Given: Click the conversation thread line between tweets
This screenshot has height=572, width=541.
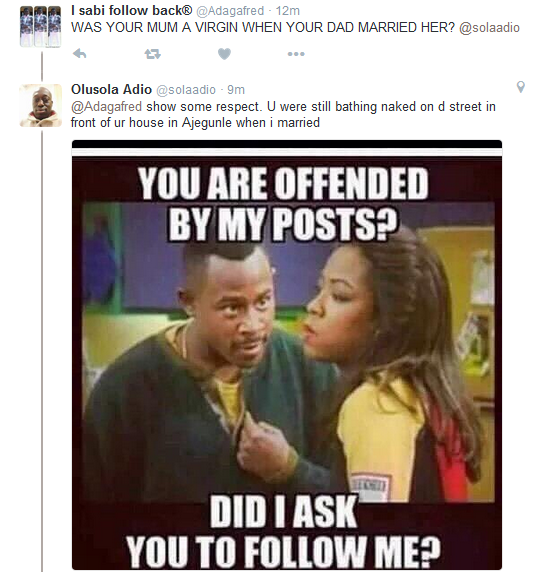Looking at the screenshot, I should pos(42,66).
